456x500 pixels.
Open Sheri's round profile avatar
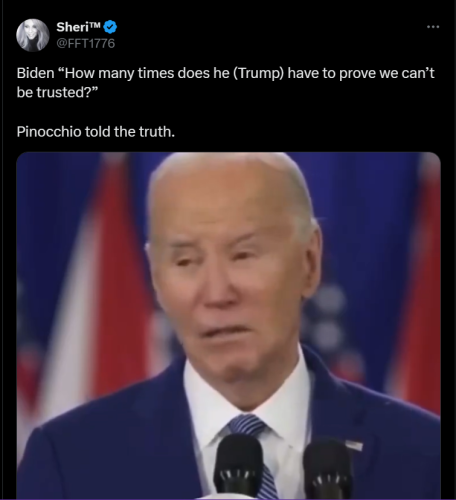33,35
